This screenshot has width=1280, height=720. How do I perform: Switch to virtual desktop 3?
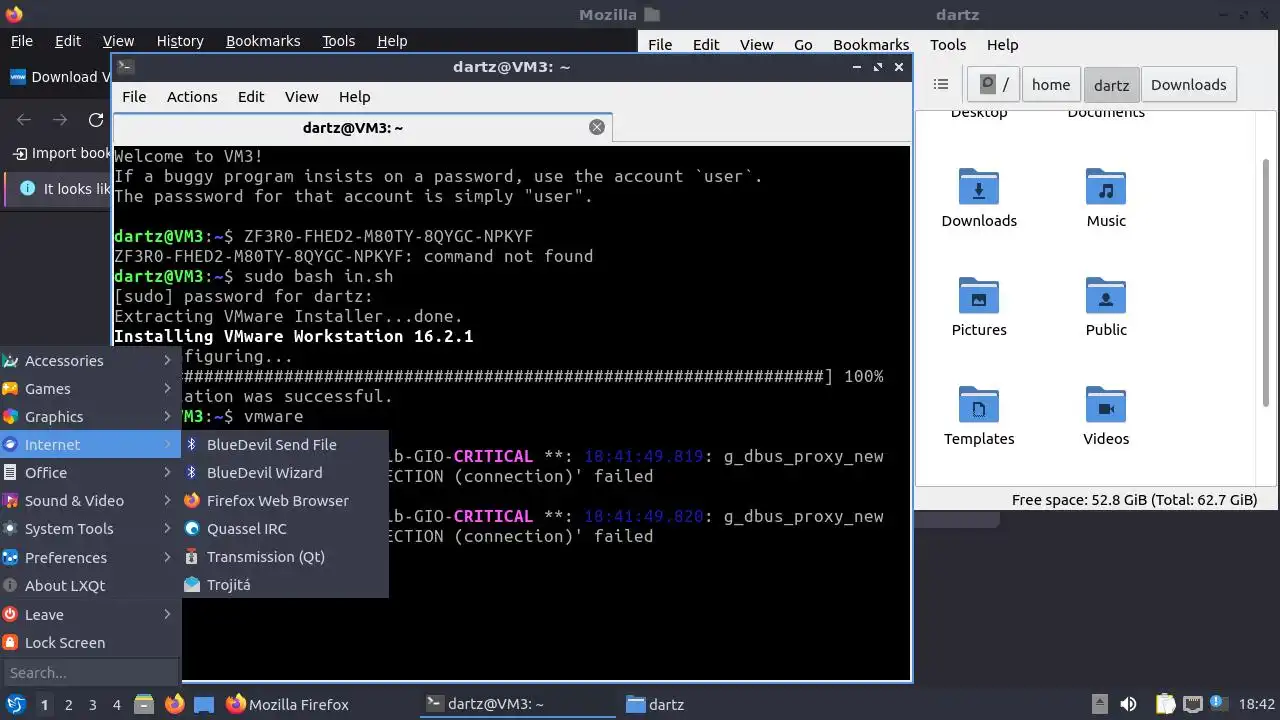pos(92,705)
